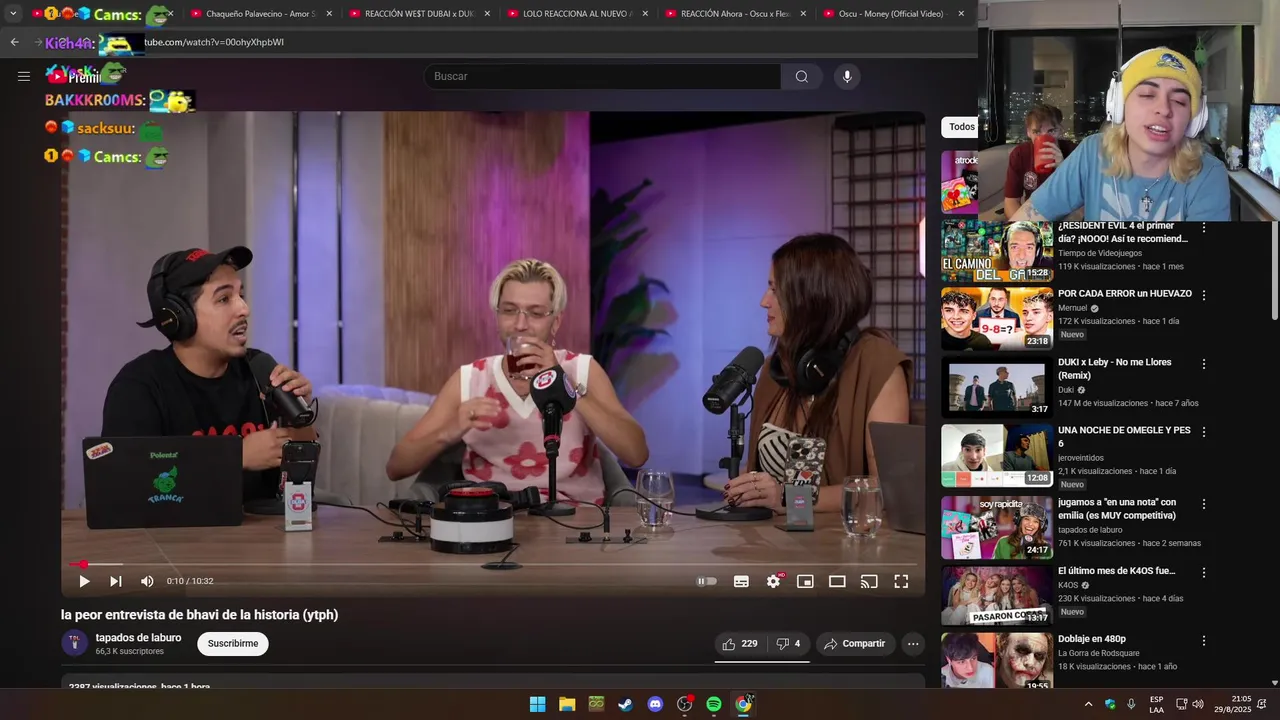
Task: Share the video via Compartir button
Action: [x=854, y=644]
